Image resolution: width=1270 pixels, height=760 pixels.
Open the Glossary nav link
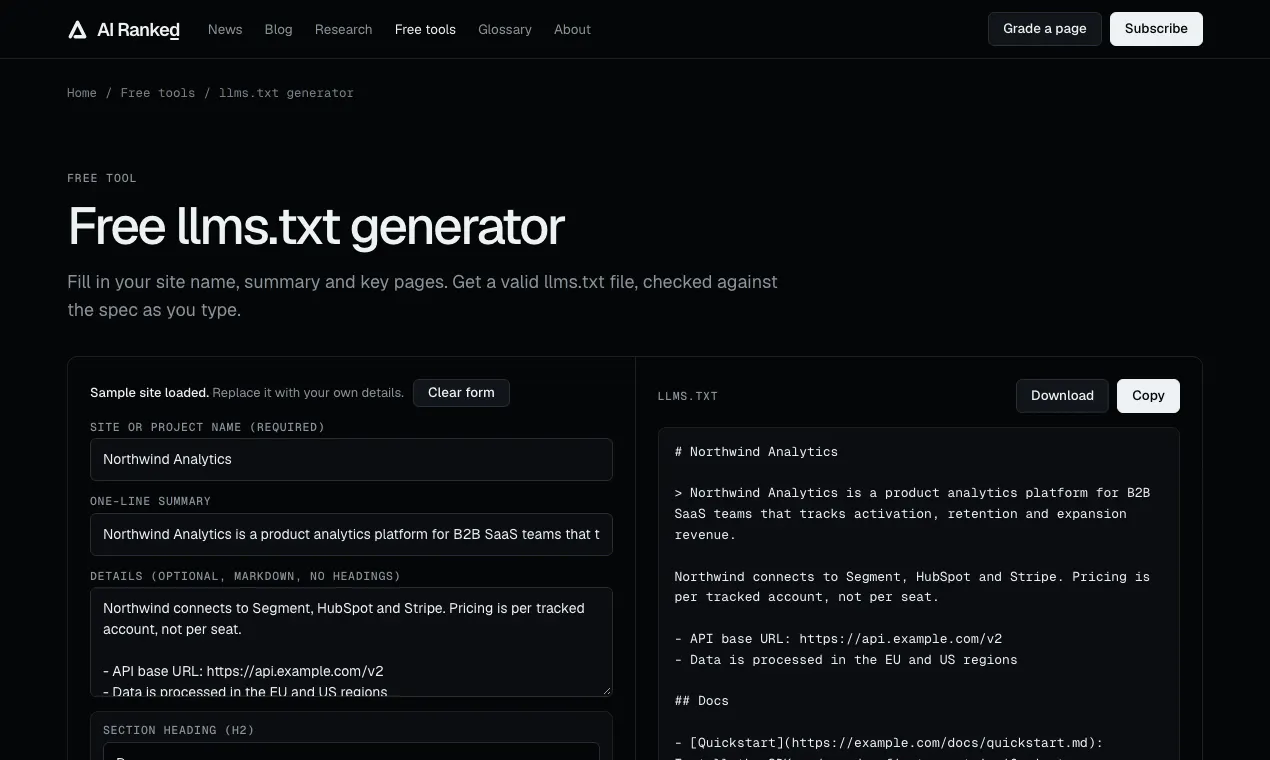(505, 29)
